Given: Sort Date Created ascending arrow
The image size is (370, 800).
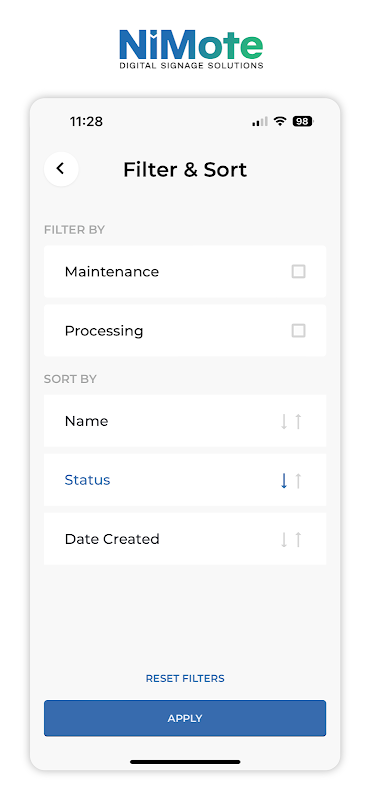Looking at the screenshot, I should 299,540.
